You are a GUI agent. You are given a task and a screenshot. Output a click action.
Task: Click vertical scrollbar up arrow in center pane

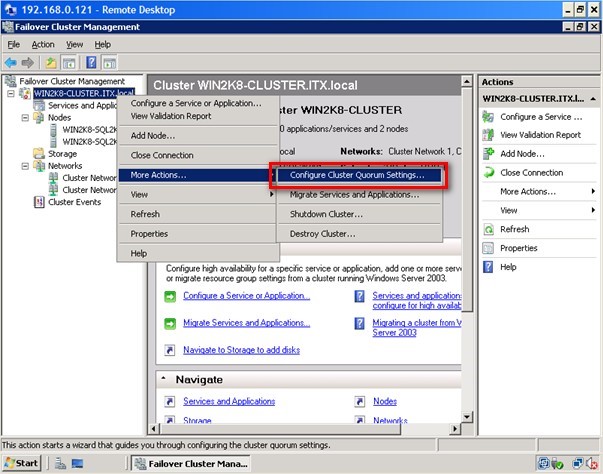coord(466,81)
